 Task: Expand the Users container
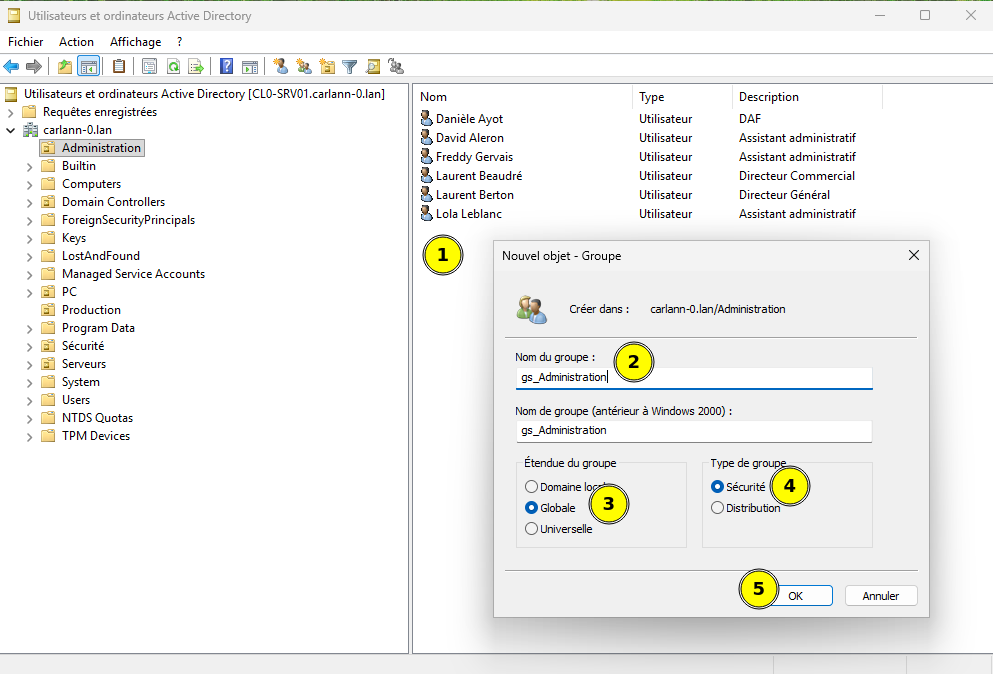pos(29,401)
